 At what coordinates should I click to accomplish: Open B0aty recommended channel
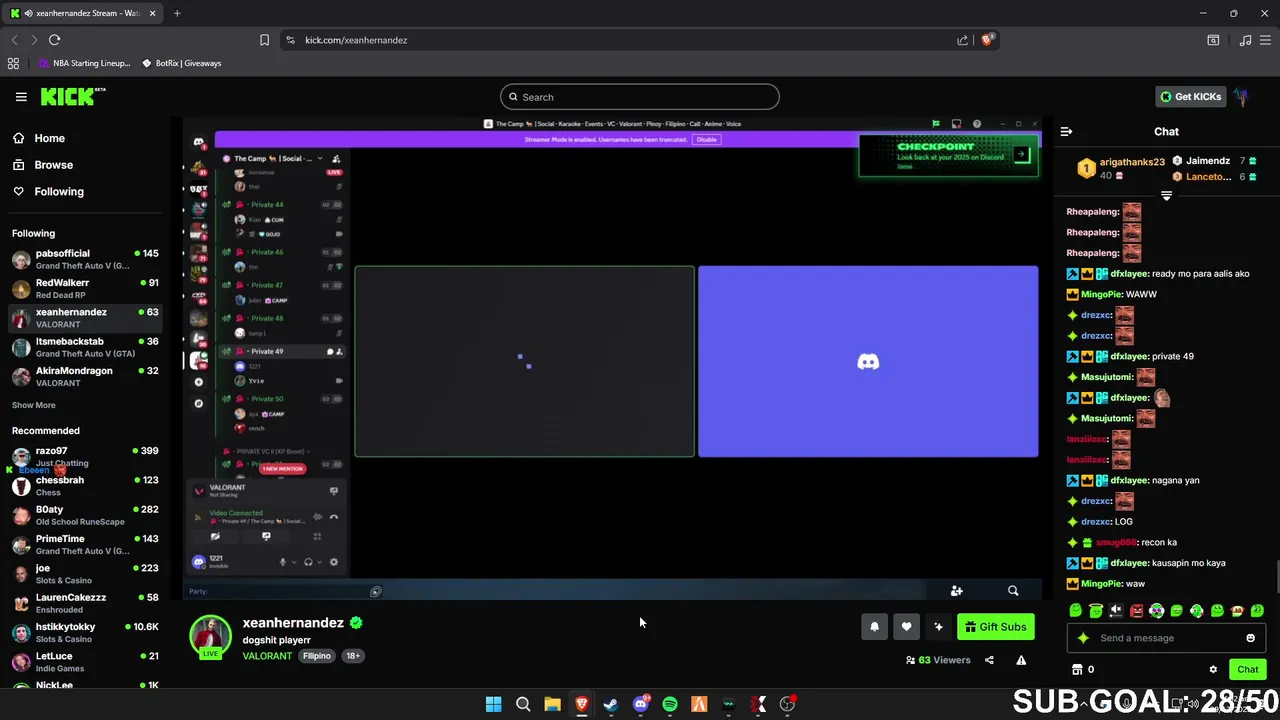click(84, 515)
